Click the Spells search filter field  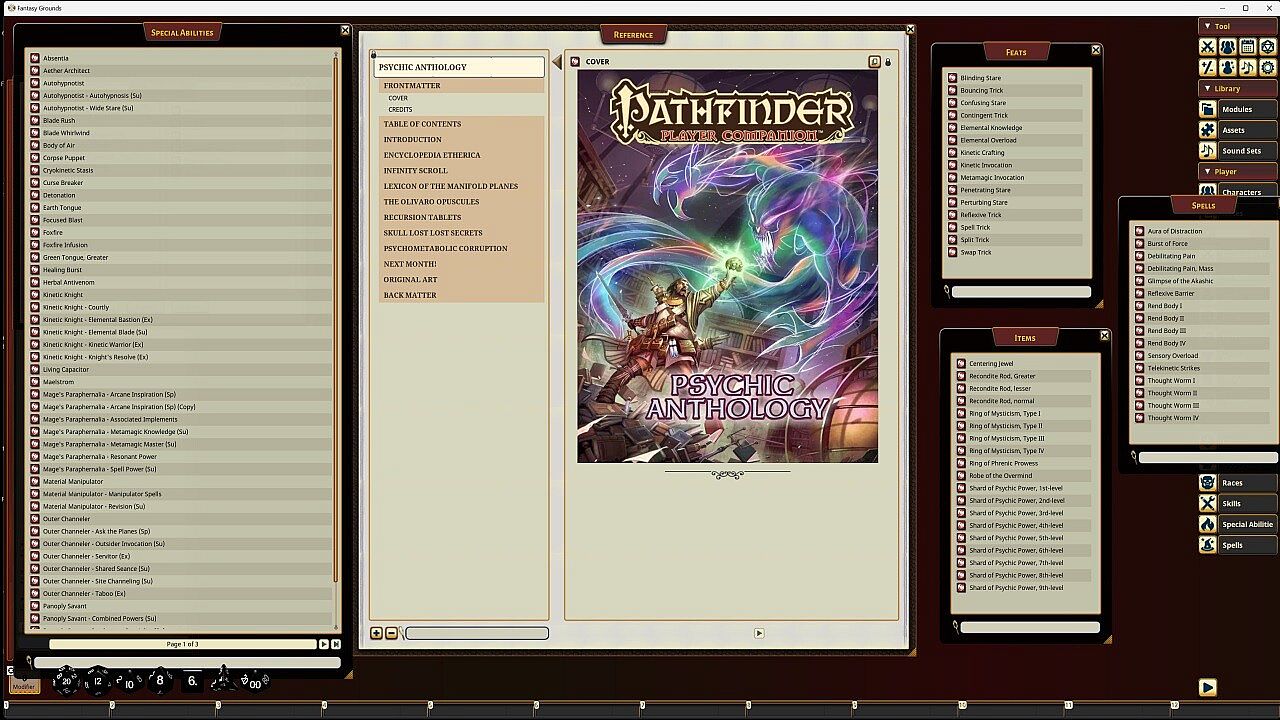pyautogui.click(x=1208, y=457)
